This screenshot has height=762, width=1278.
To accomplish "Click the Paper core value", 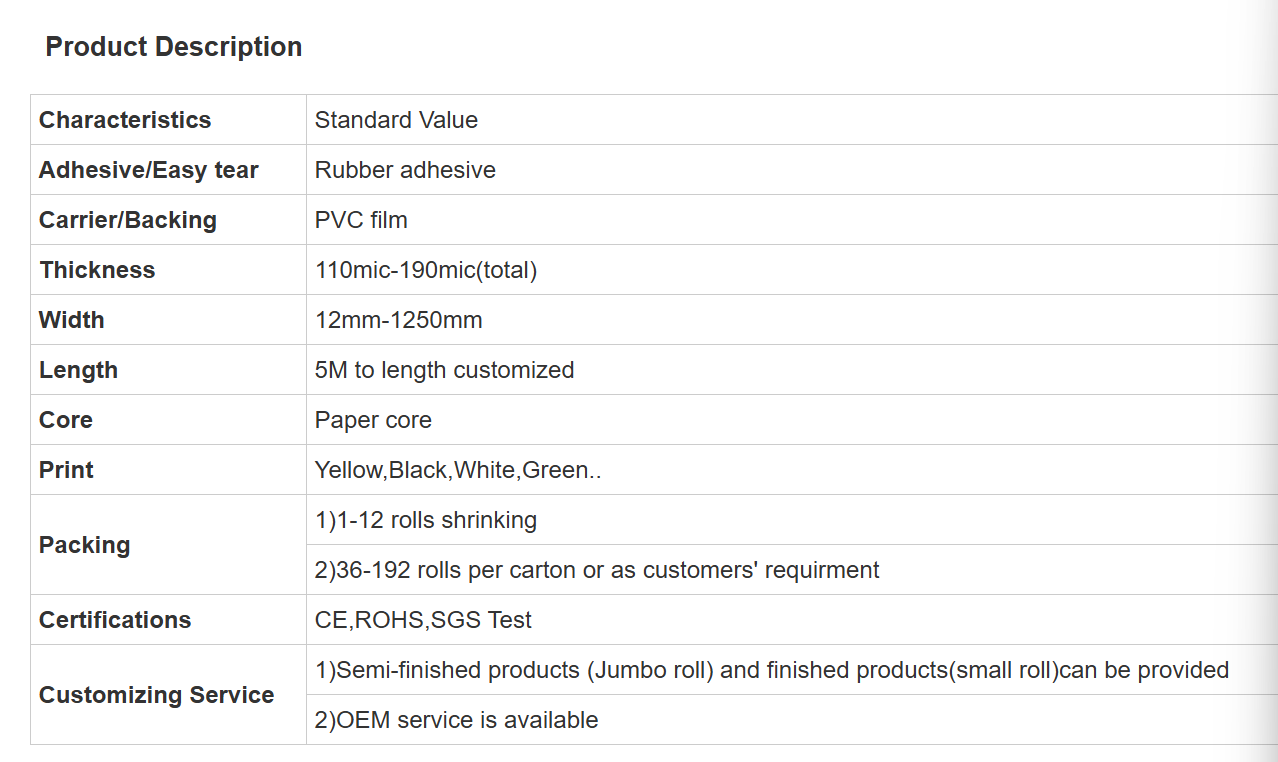I will (373, 420).
